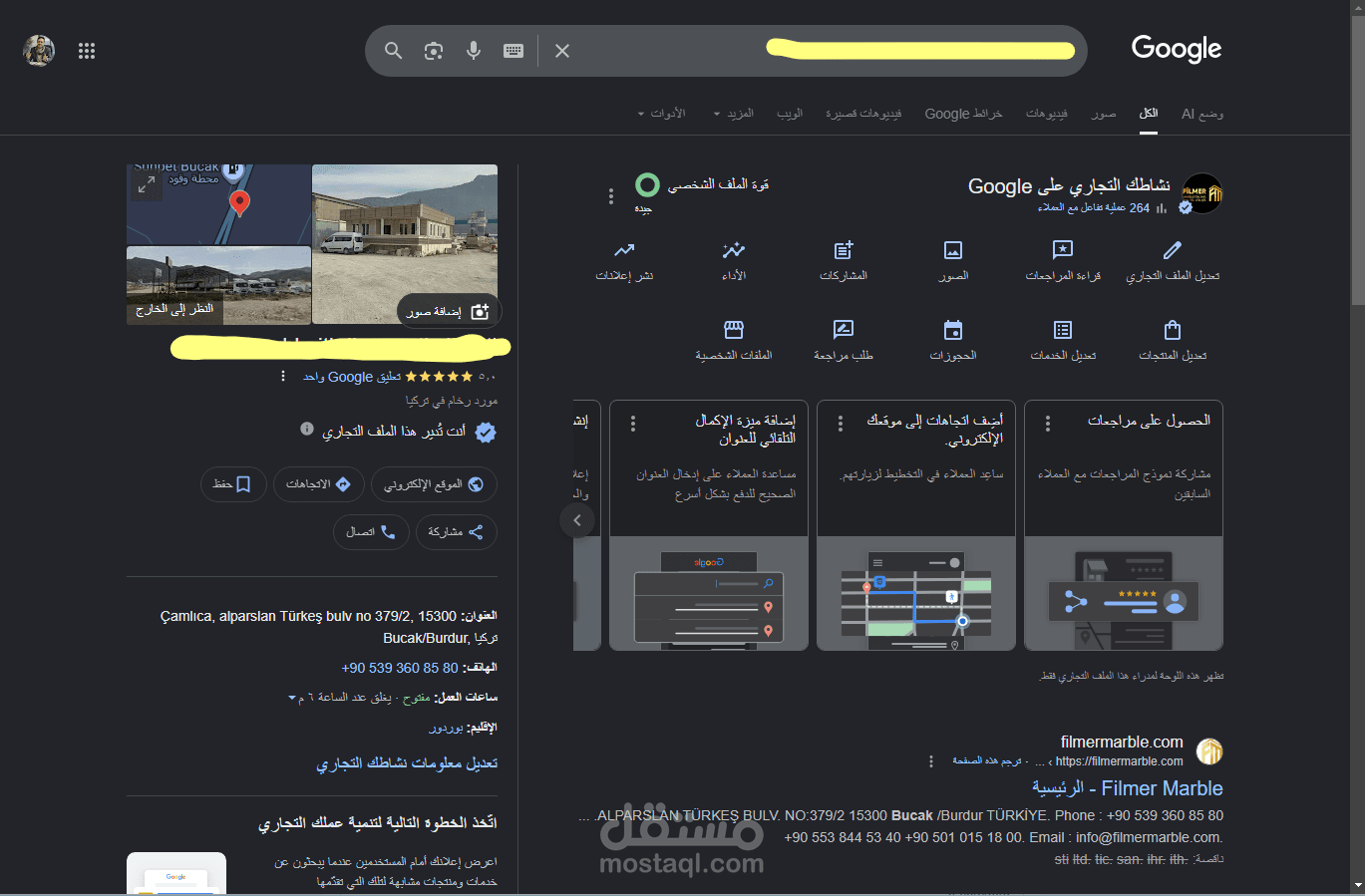This screenshot has width=1365, height=896.
Task: Open the Google account profile avatar
Action: click(x=39, y=50)
